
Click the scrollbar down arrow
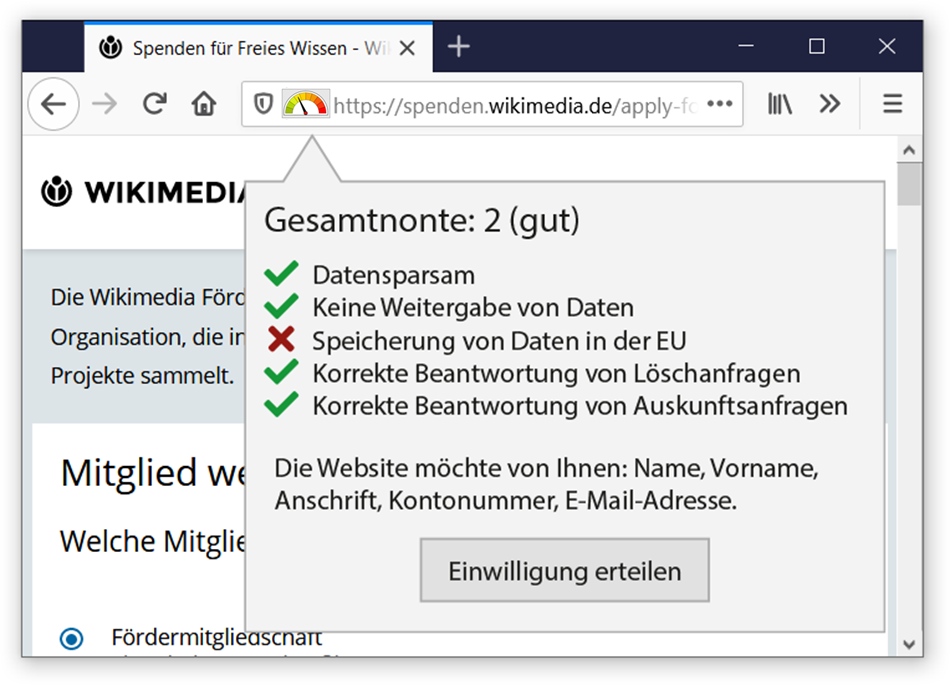[909, 643]
